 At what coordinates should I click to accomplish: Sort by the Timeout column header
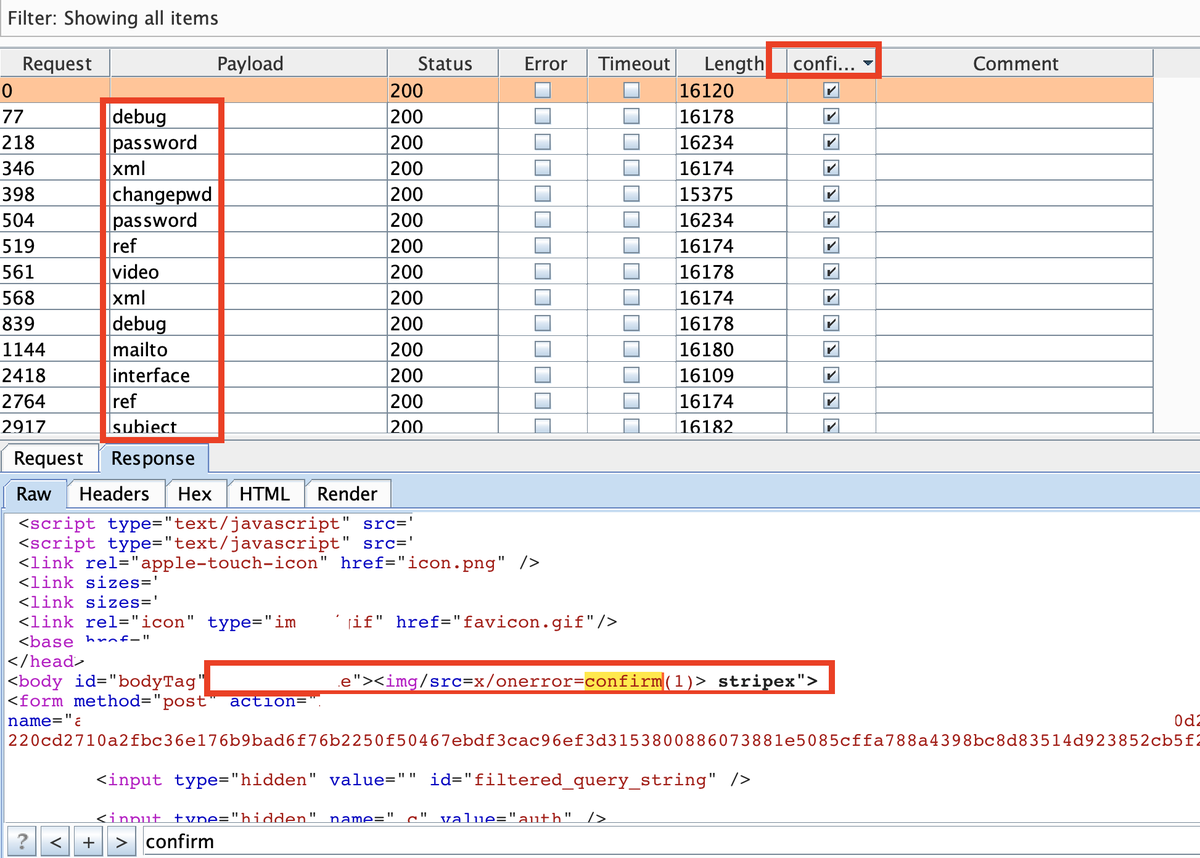tap(634, 63)
